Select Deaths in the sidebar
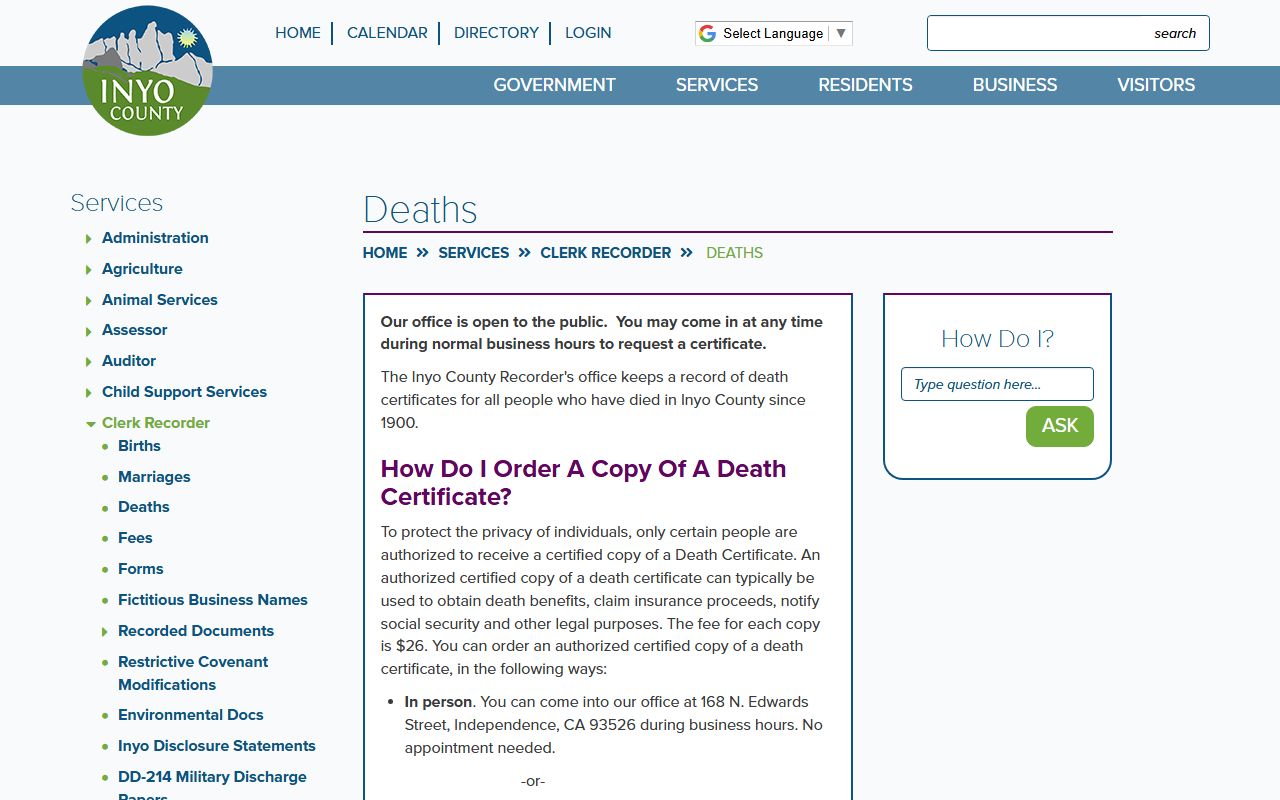This screenshot has height=800, width=1280. coord(144,507)
